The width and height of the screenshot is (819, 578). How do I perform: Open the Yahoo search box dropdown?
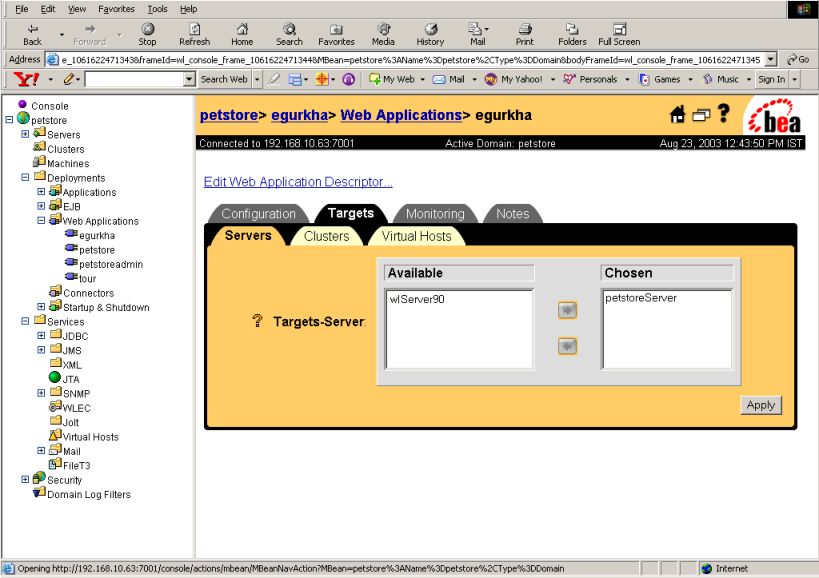click(189, 79)
